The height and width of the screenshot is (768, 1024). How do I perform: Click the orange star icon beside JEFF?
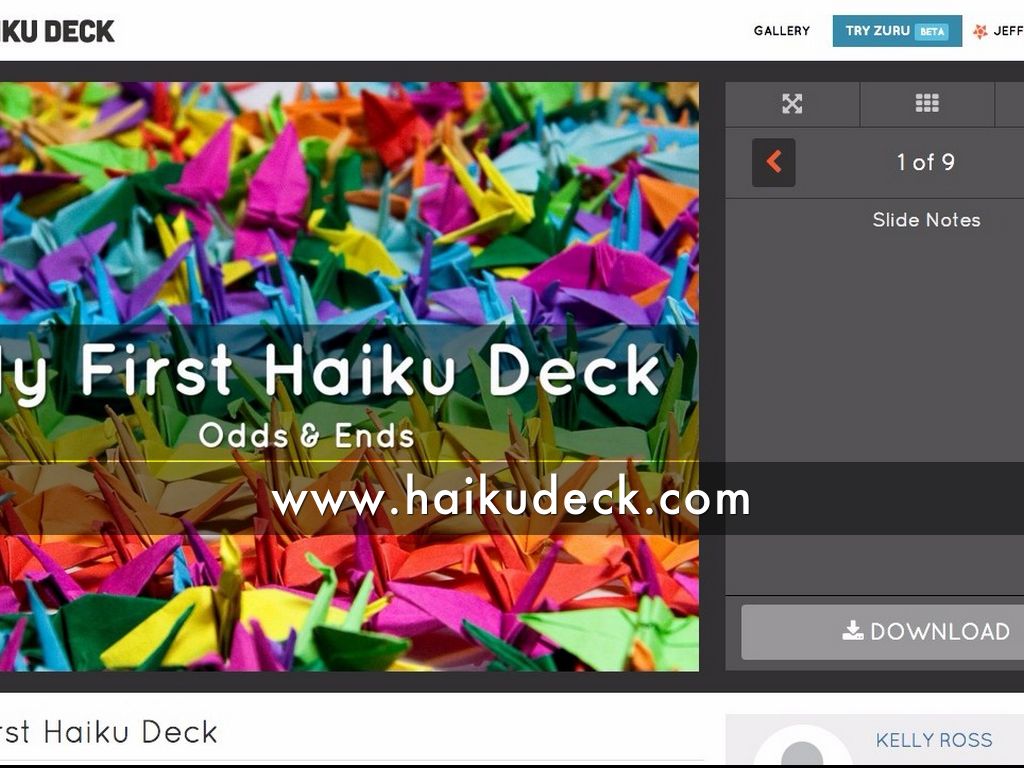[980, 31]
